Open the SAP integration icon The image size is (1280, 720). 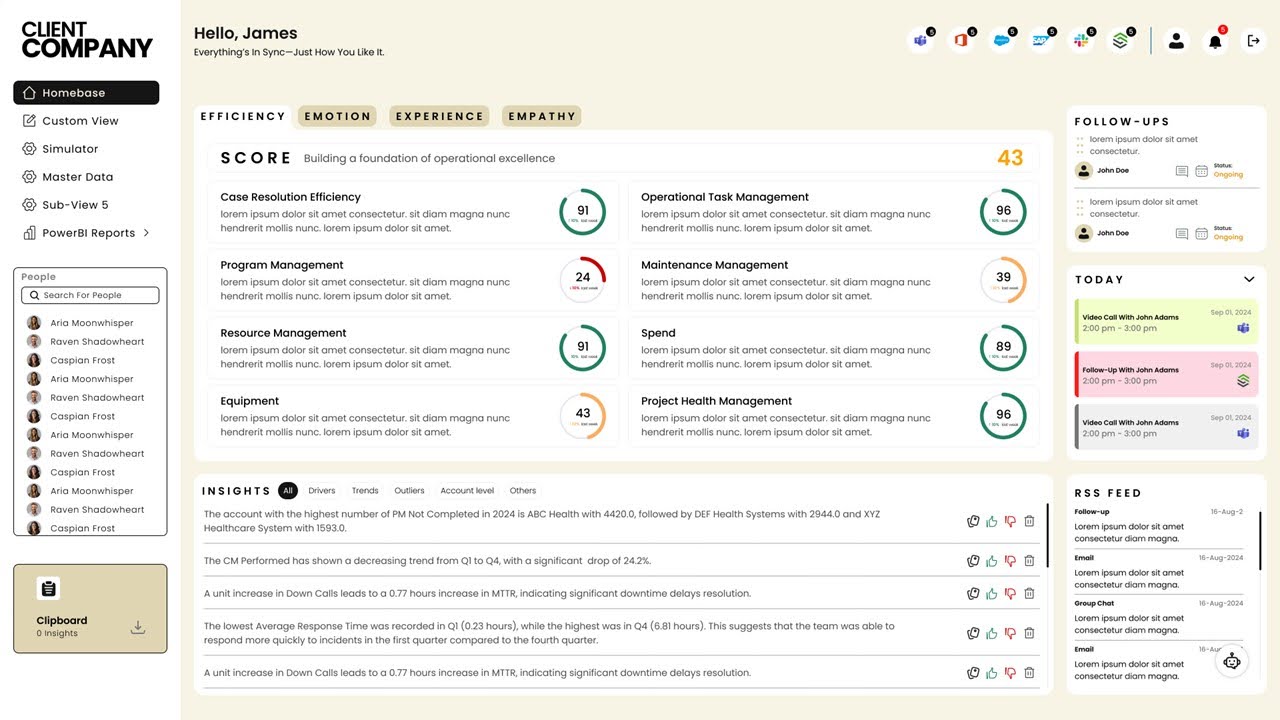[1041, 41]
